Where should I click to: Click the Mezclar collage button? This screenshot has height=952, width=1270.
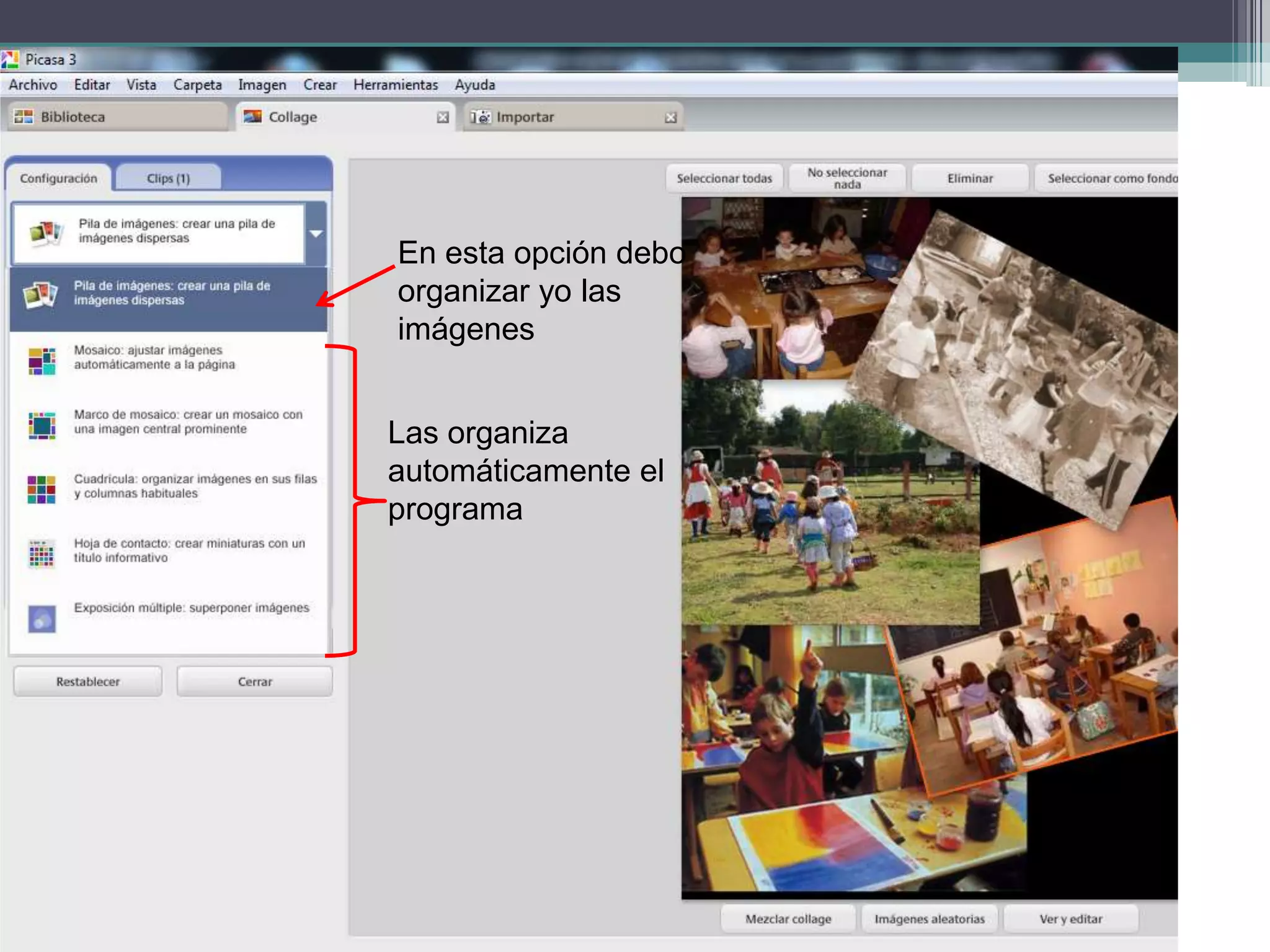tap(788, 919)
